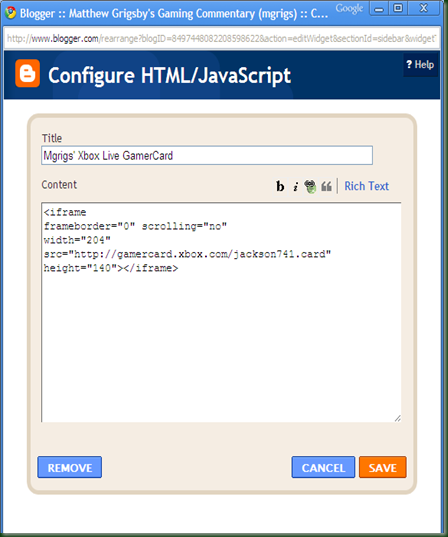Click the Chrome icon in title bar
The height and width of the screenshot is (537, 448).
(11, 13)
